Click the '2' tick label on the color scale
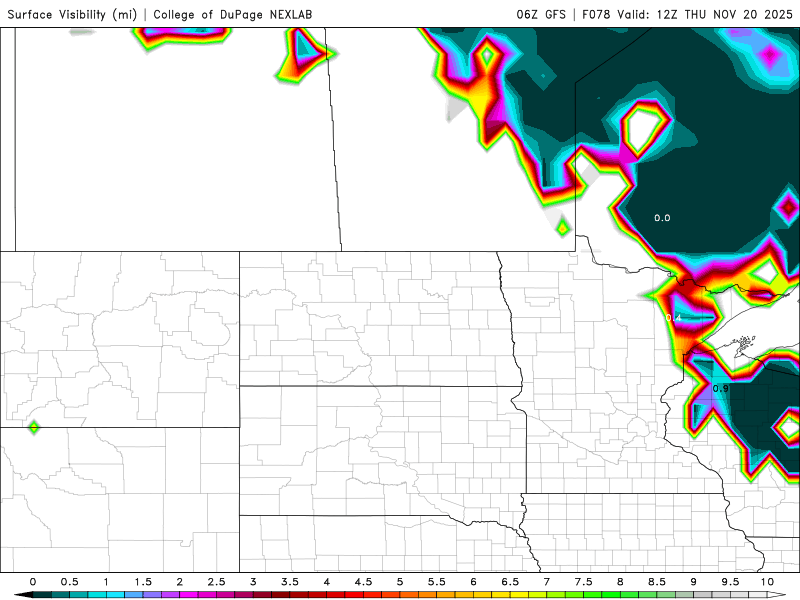 click(180, 582)
